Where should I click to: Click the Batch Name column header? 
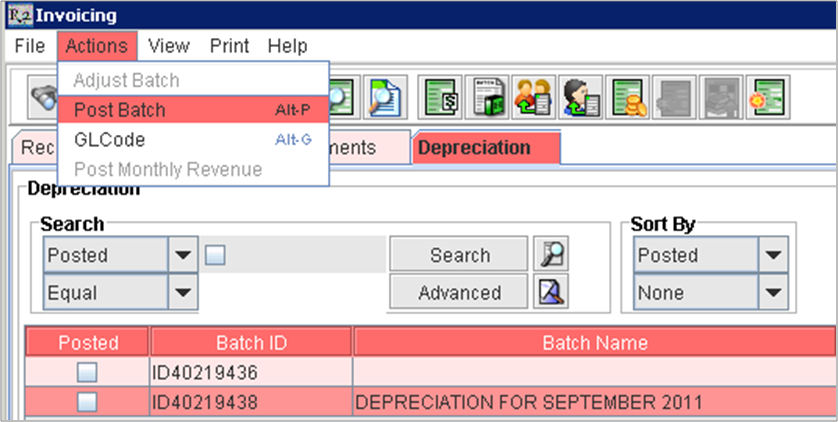click(594, 343)
